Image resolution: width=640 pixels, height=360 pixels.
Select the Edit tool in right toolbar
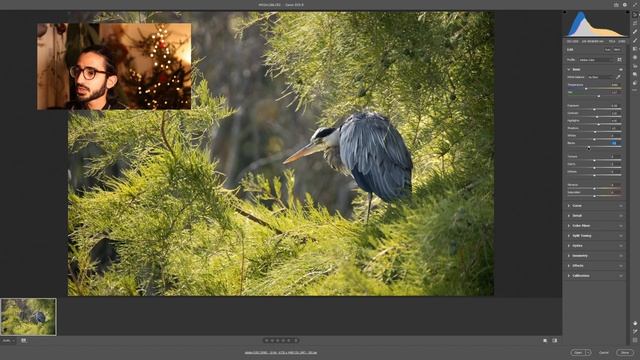(x=635, y=15)
